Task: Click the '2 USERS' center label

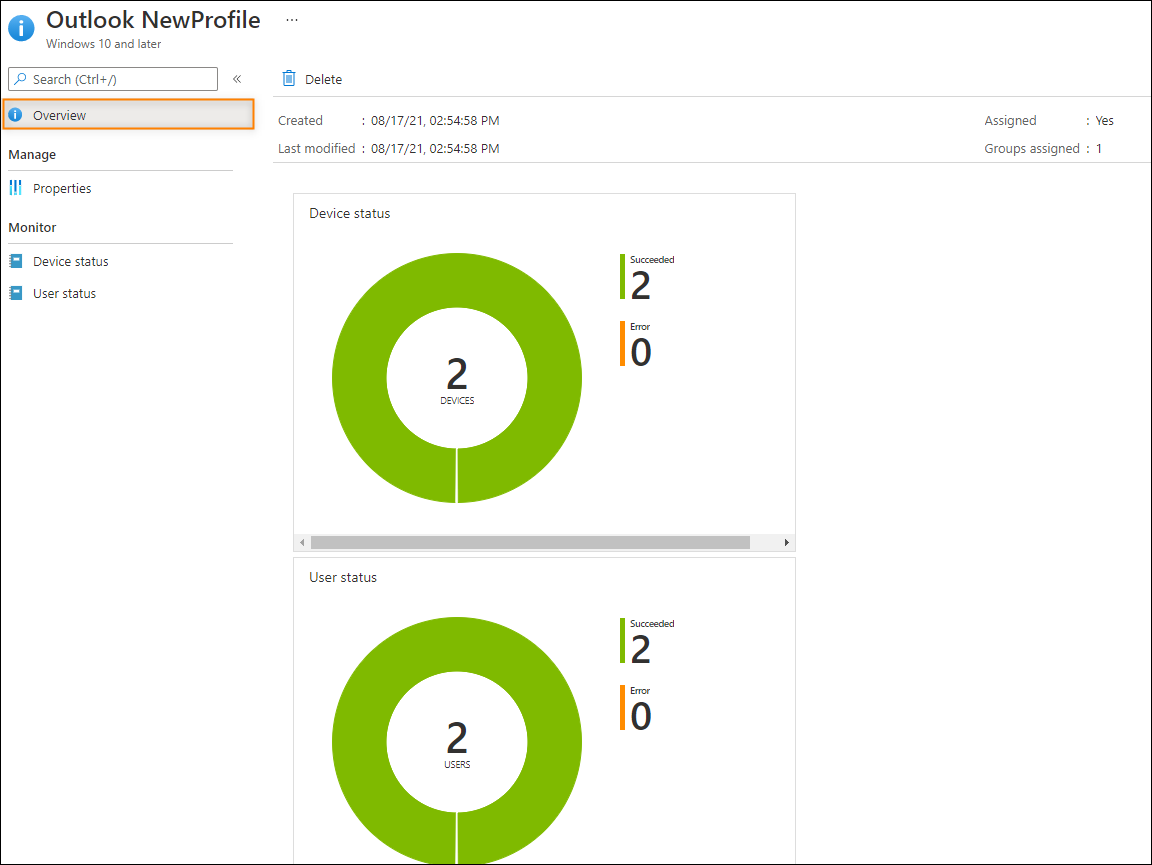Action: click(457, 744)
